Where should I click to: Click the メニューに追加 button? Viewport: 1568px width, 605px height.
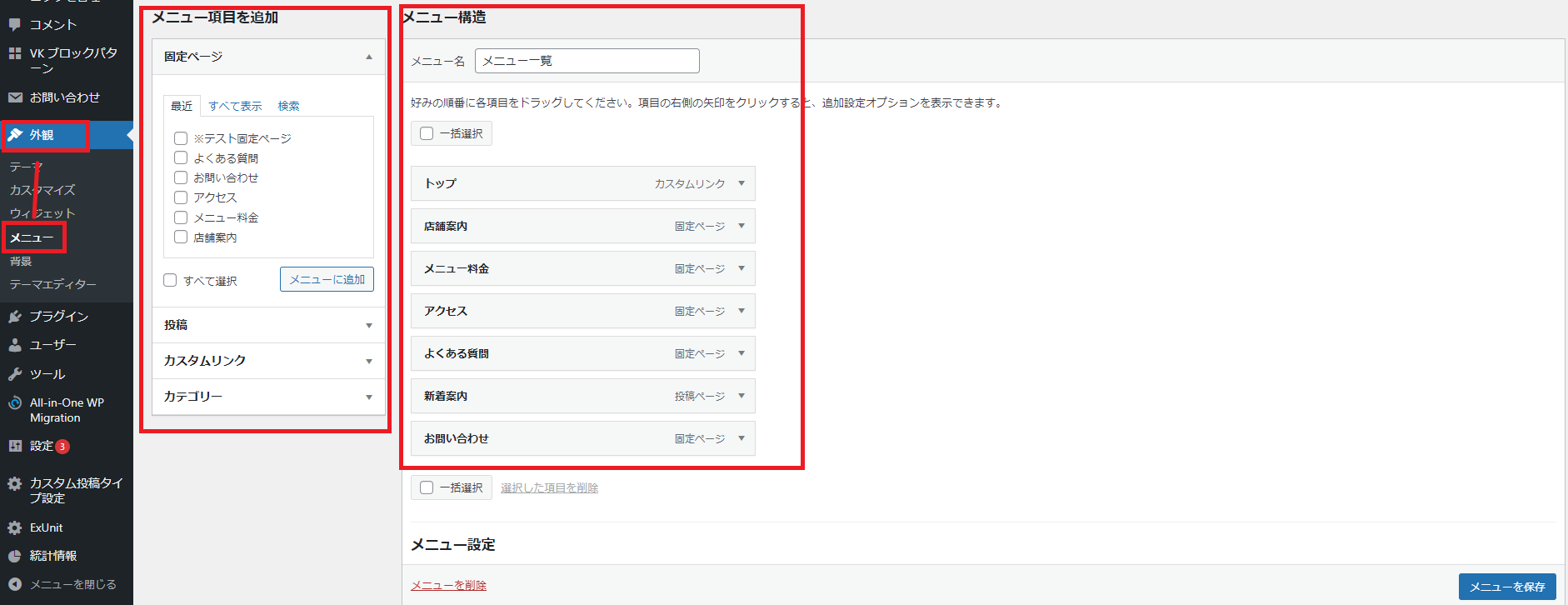tap(327, 279)
